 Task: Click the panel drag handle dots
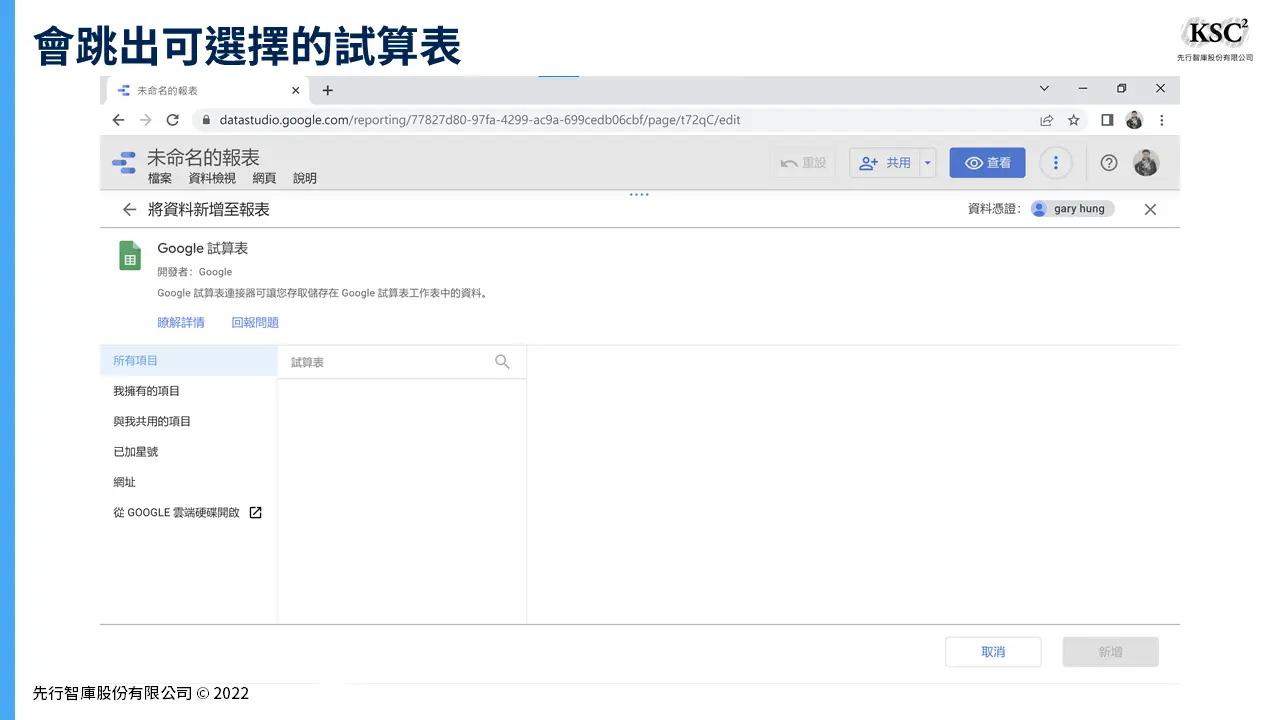point(639,195)
